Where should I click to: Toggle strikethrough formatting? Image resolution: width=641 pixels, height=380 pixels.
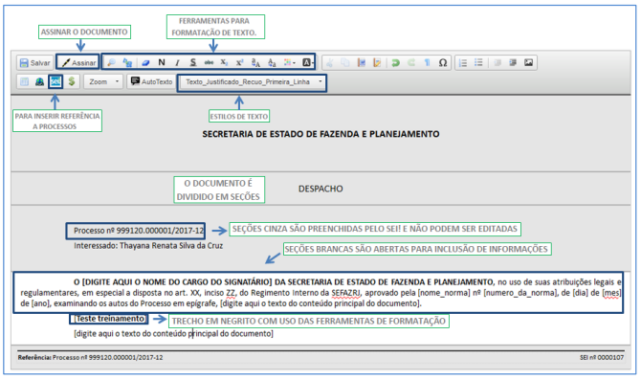click(209, 63)
